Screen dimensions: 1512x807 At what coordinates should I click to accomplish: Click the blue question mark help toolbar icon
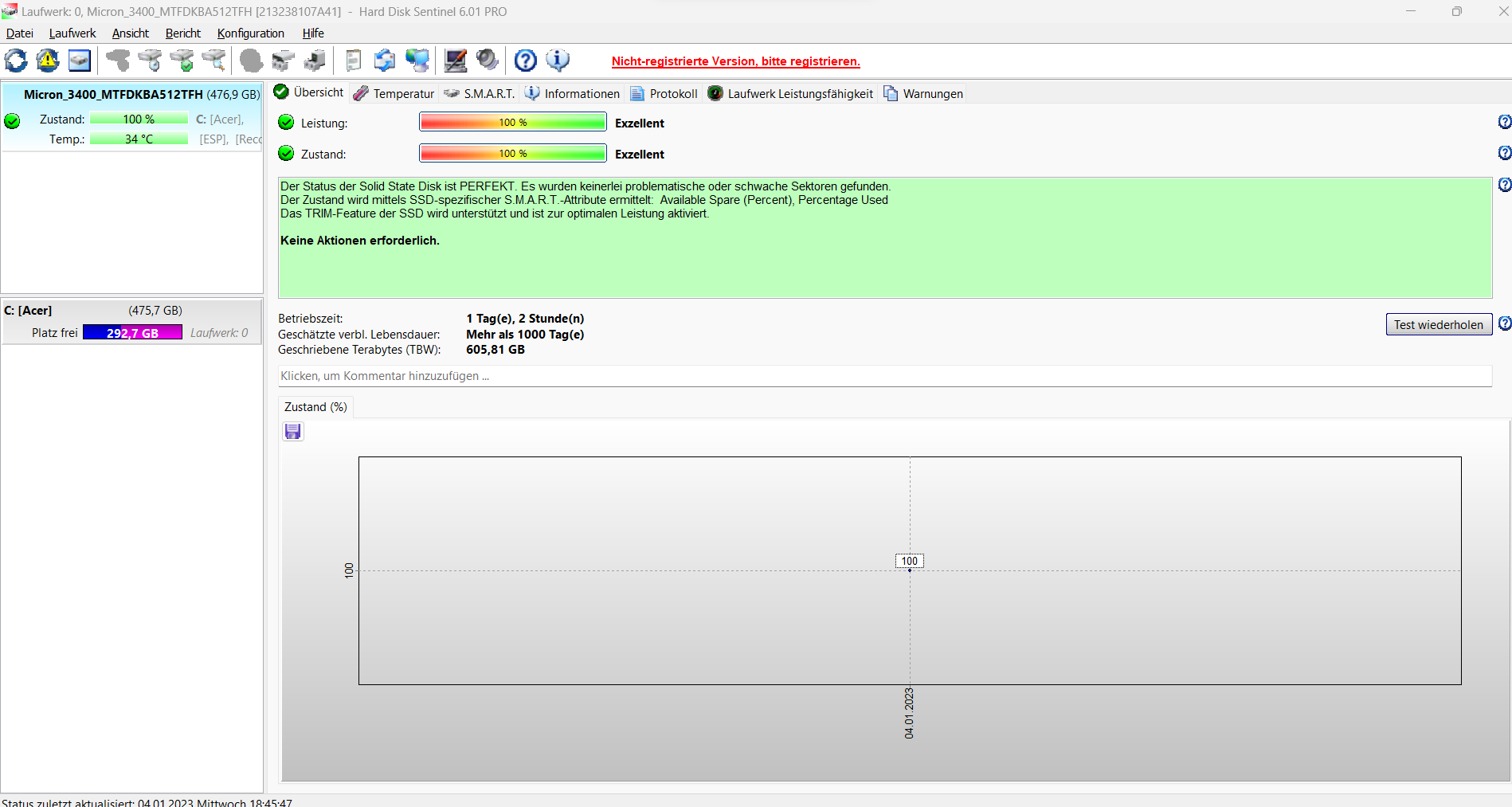(x=526, y=61)
